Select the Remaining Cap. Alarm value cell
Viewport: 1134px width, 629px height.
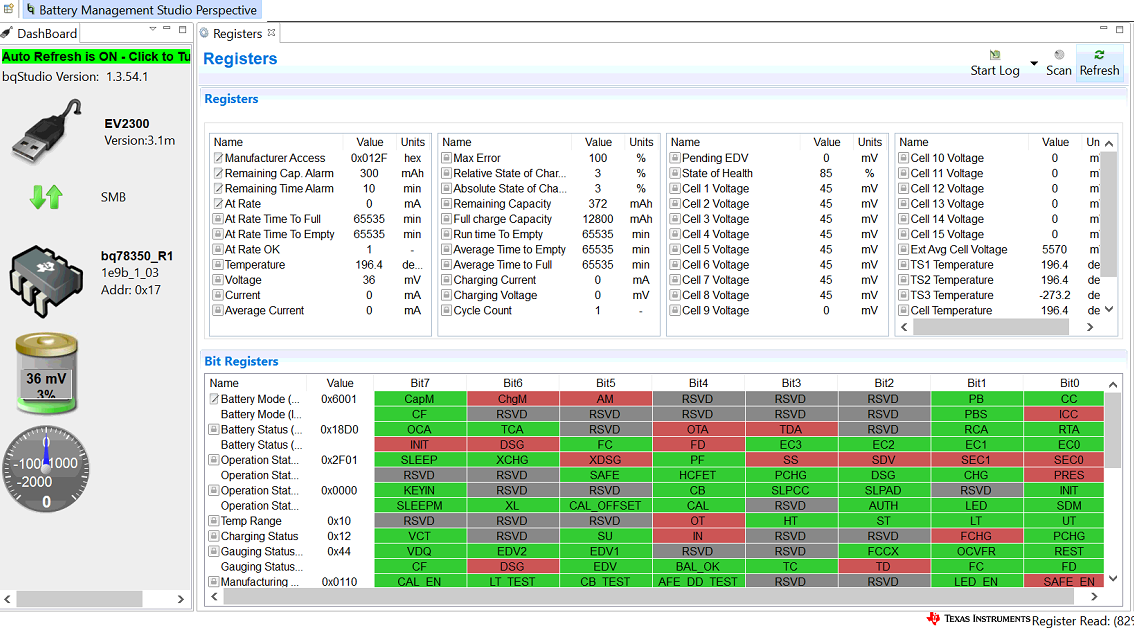click(x=368, y=173)
